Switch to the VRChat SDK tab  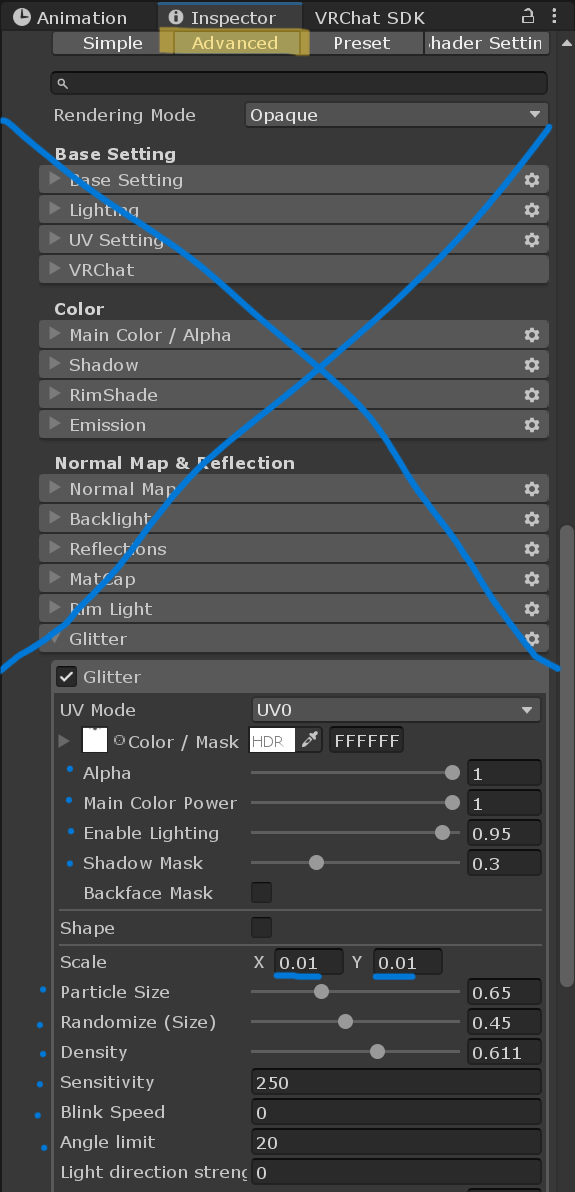(370, 17)
